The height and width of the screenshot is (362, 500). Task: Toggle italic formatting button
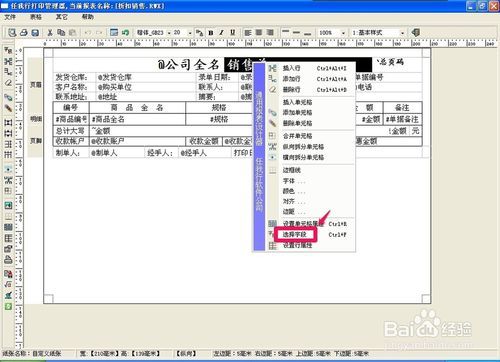[x=221, y=33]
